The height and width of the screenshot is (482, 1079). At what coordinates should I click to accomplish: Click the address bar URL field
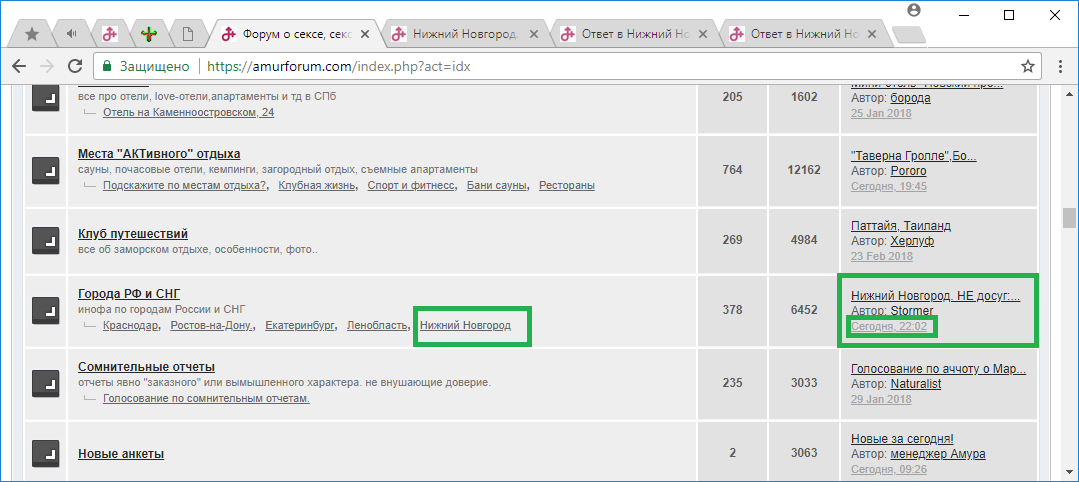click(600, 67)
